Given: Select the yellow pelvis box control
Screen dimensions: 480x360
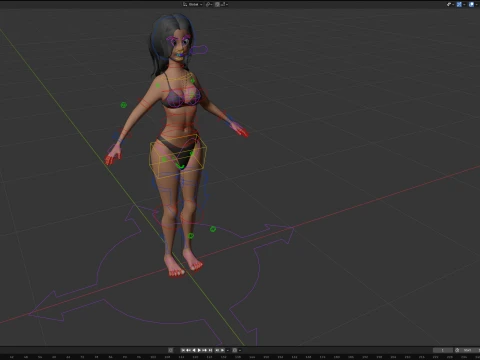Looking at the screenshot, I should coord(178,155).
